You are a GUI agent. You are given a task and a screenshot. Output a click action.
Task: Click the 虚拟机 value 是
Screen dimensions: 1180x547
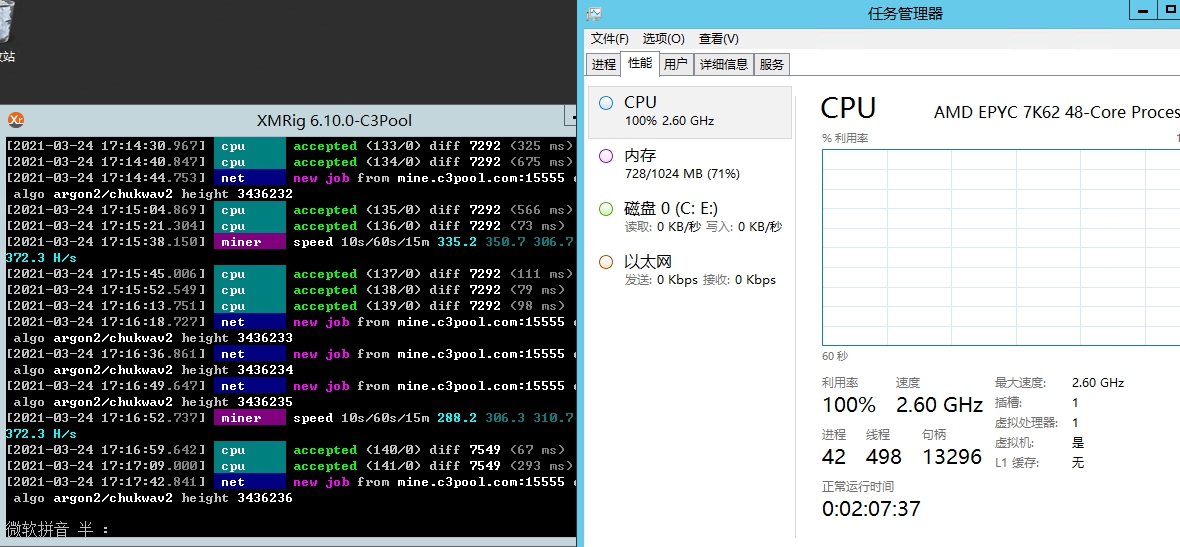coord(1078,442)
